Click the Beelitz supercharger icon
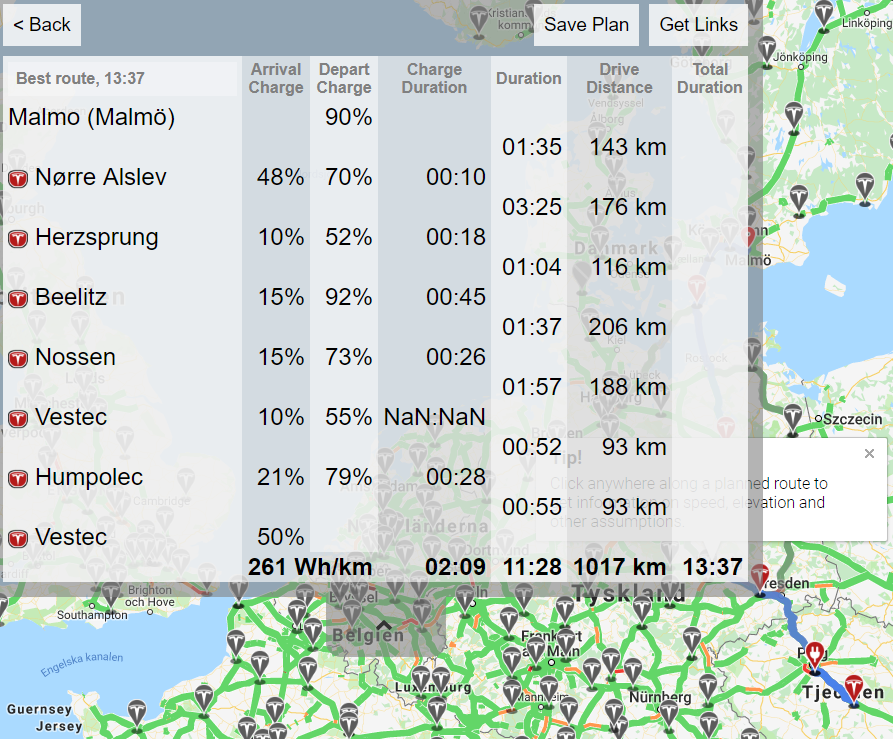This screenshot has width=893, height=739. pyautogui.click(x=18, y=298)
